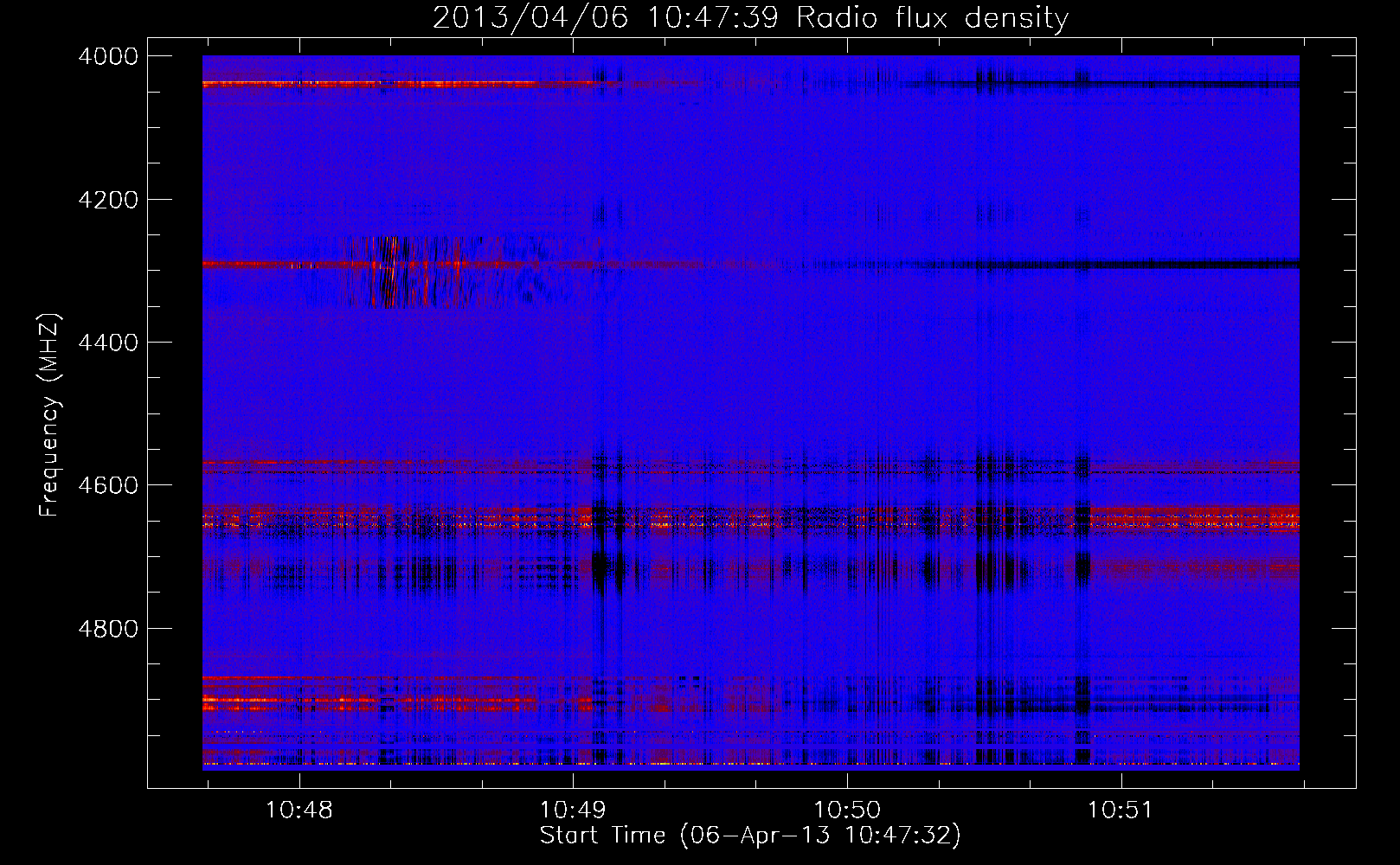Click the 4400 frequency axis label
Image resolution: width=1400 pixels, height=865 pixels.
107,343
